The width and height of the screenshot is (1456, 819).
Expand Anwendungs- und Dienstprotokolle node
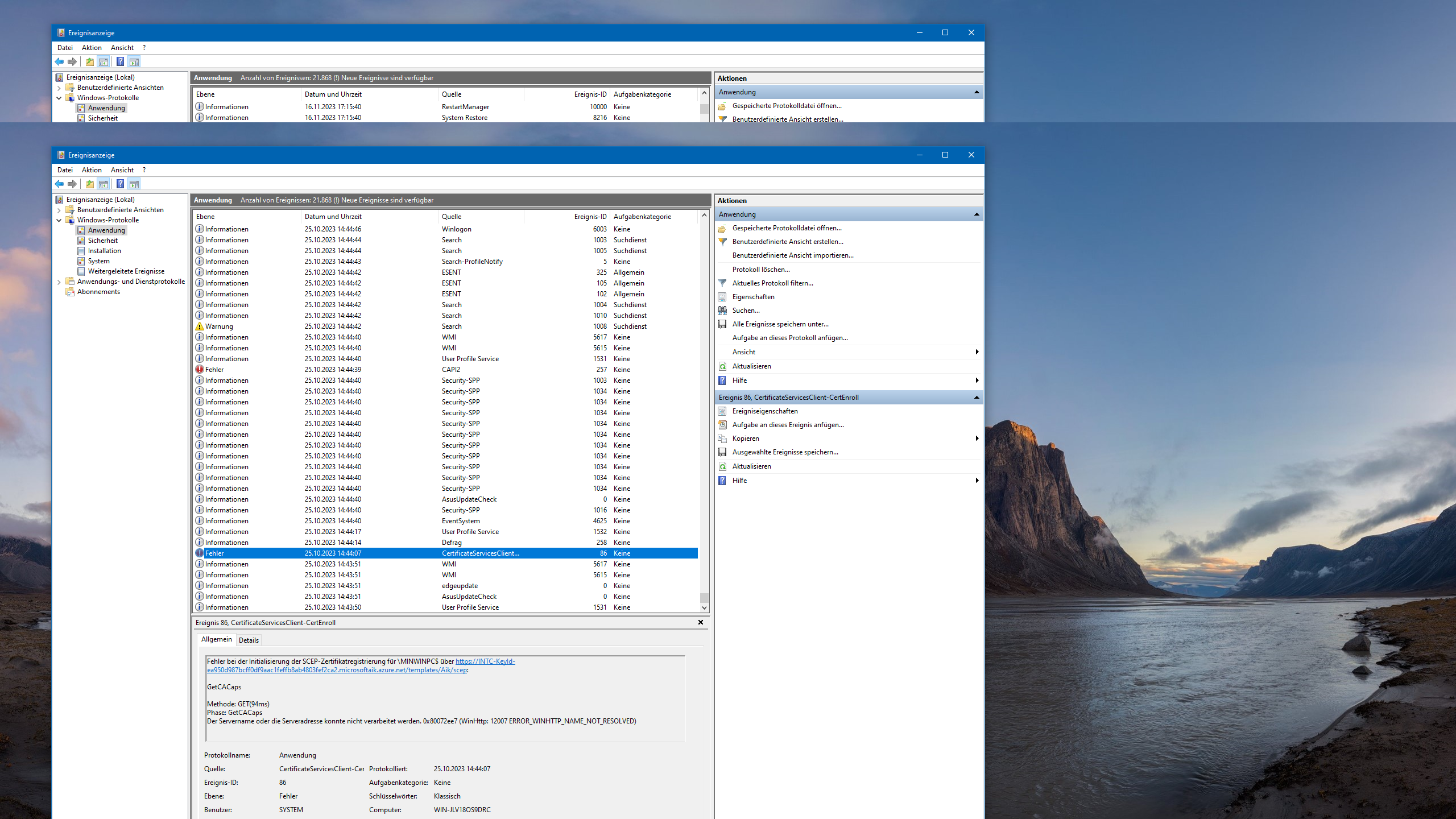[x=59, y=282]
